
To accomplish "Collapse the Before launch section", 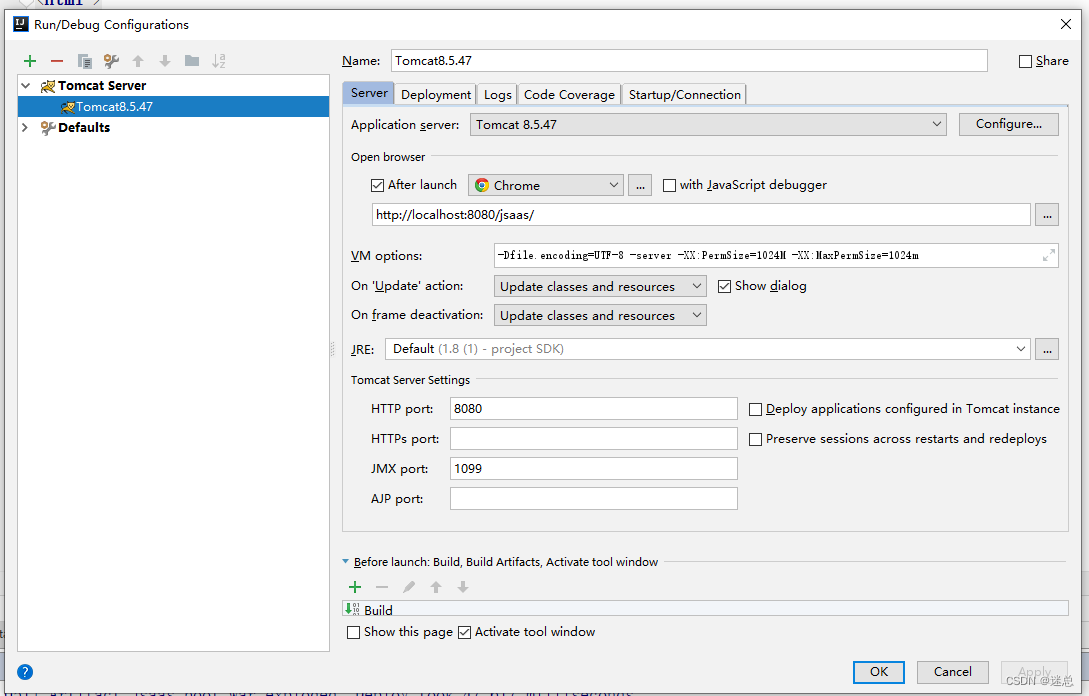I will [346, 561].
